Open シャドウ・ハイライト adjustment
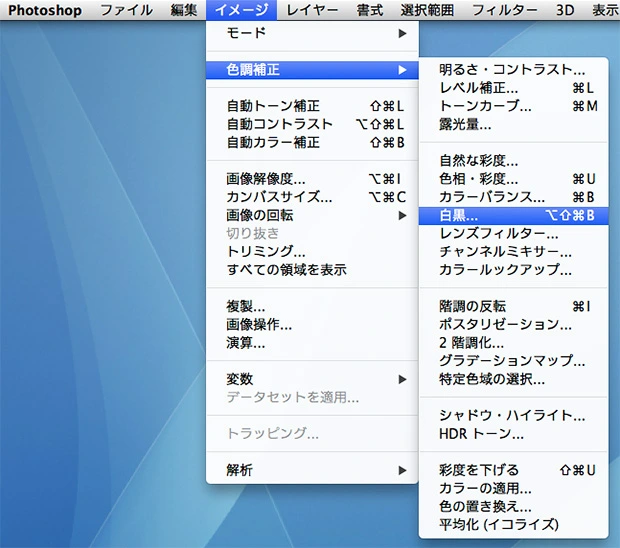Screen dimensions: 620x548 [513, 416]
